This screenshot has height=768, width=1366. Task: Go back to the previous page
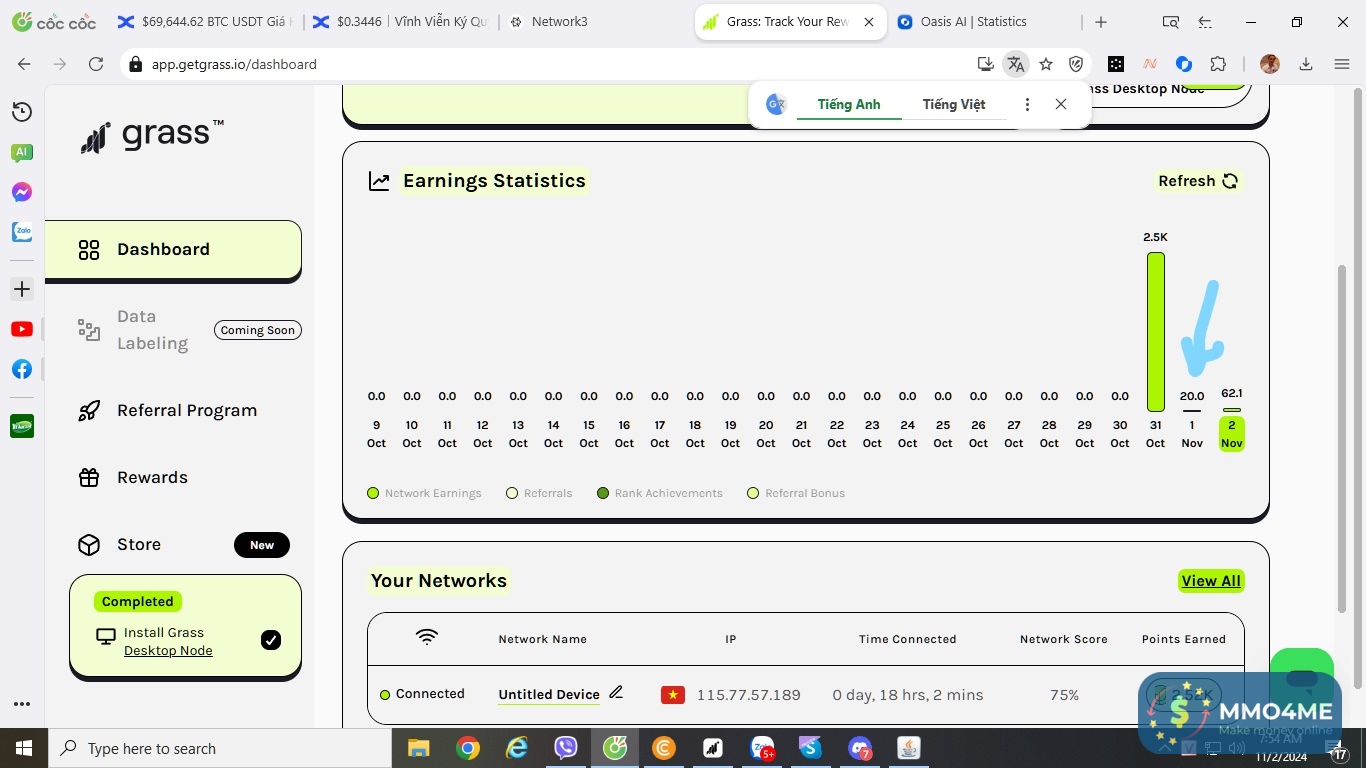(x=24, y=64)
